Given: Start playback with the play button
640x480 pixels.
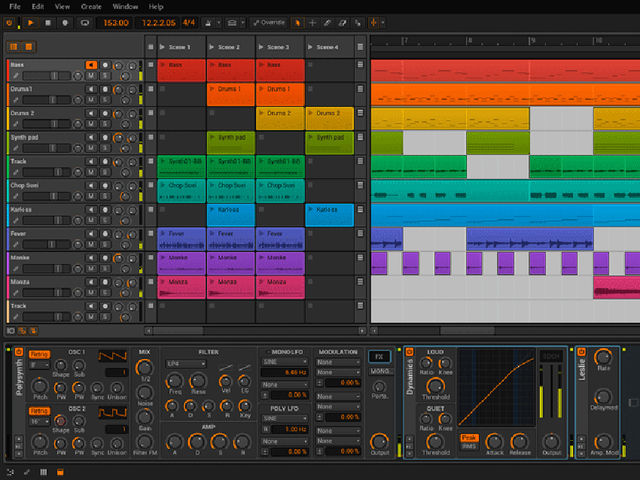Looking at the screenshot, I should point(30,23).
